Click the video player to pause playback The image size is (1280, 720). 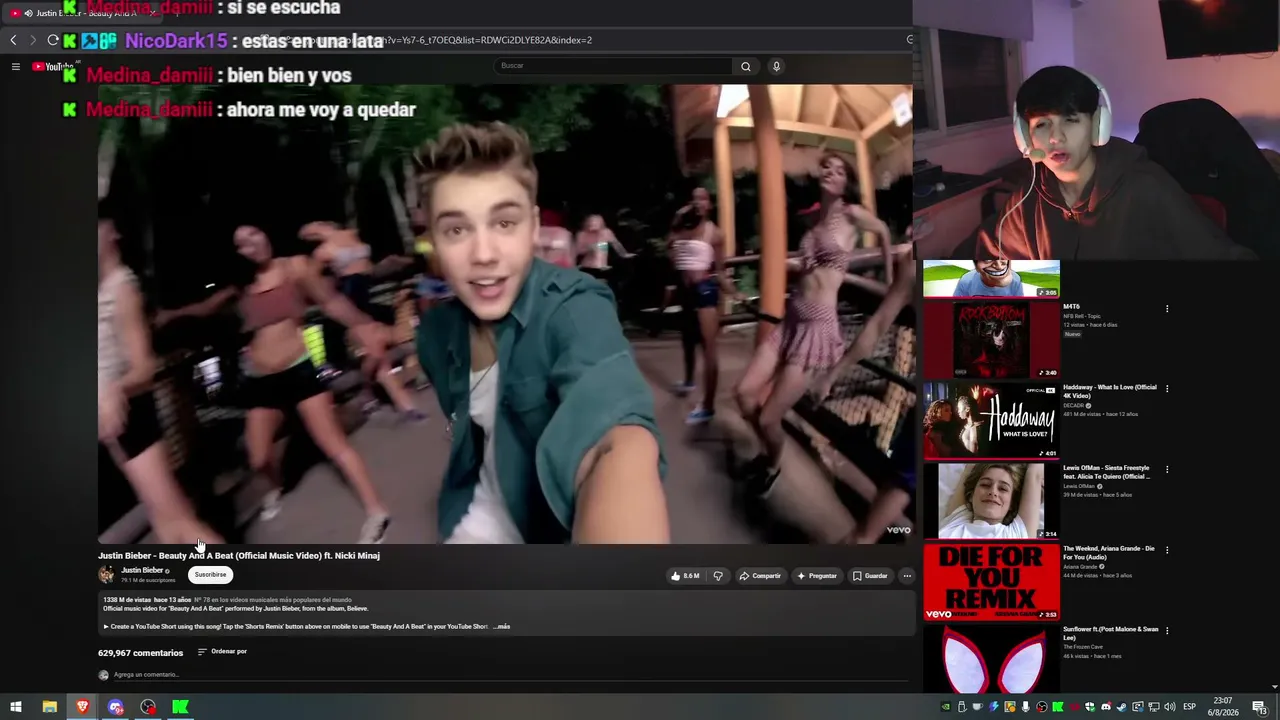(505, 314)
